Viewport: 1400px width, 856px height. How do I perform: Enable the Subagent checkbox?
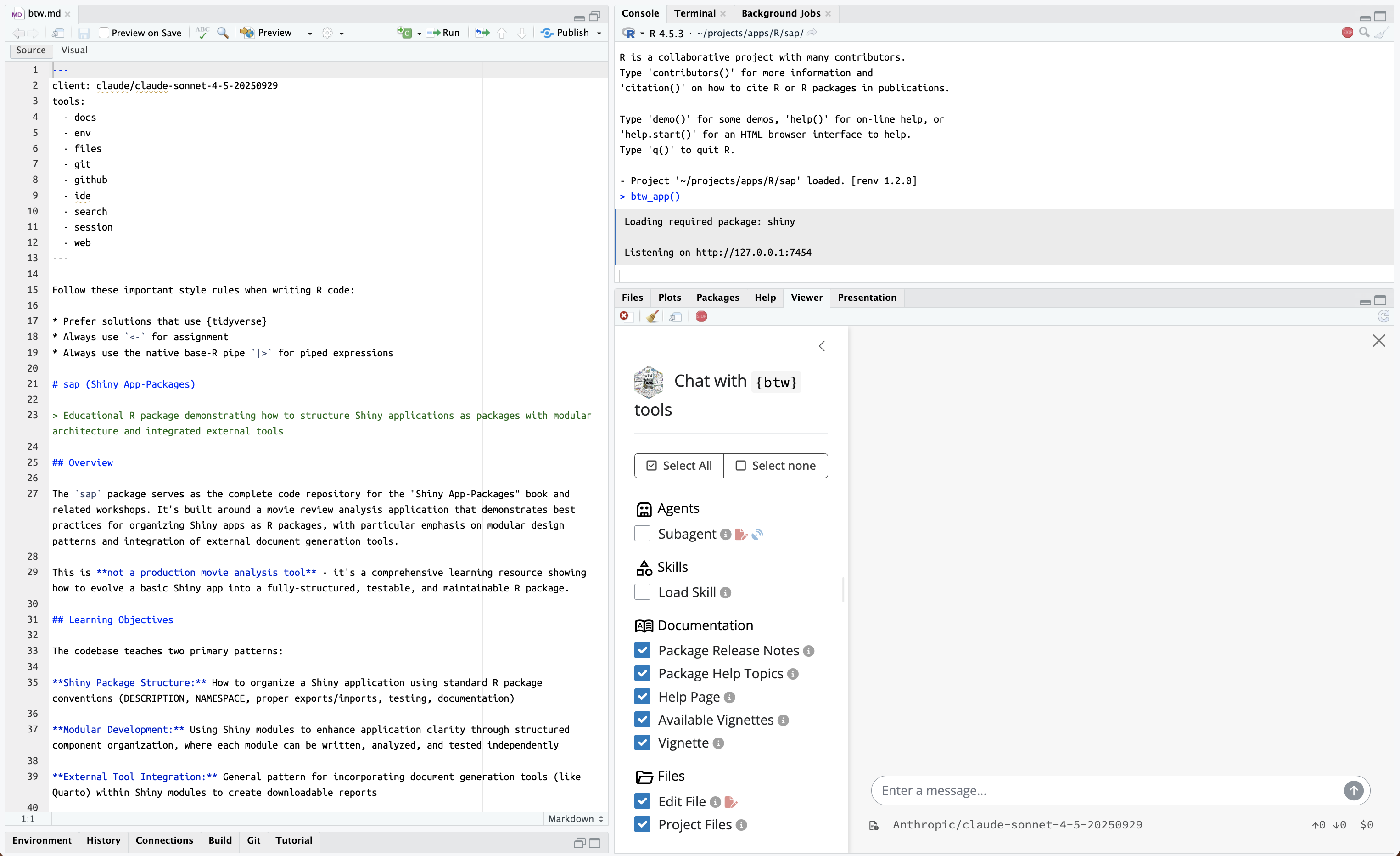point(642,533)
